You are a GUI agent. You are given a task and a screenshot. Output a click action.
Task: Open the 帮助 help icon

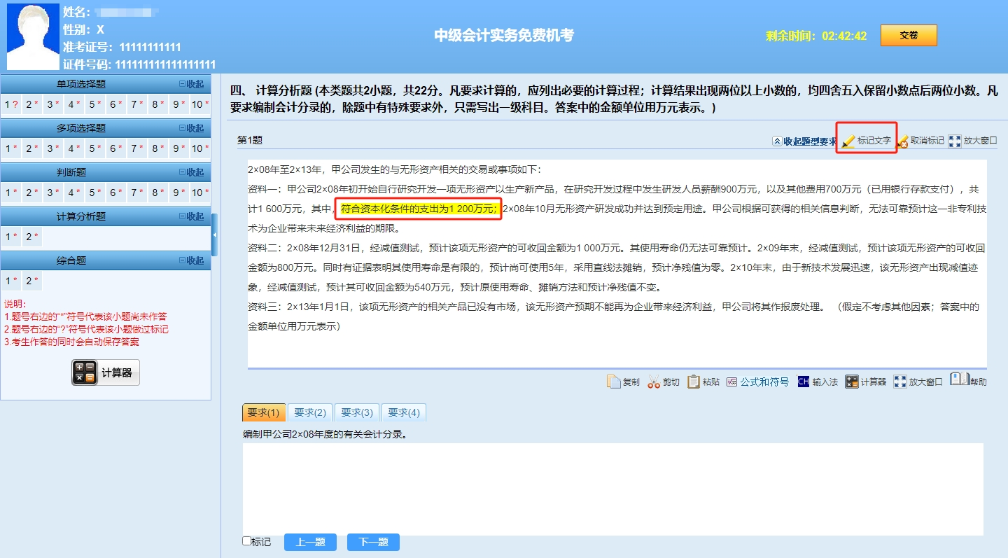click(x=968, y=380)
